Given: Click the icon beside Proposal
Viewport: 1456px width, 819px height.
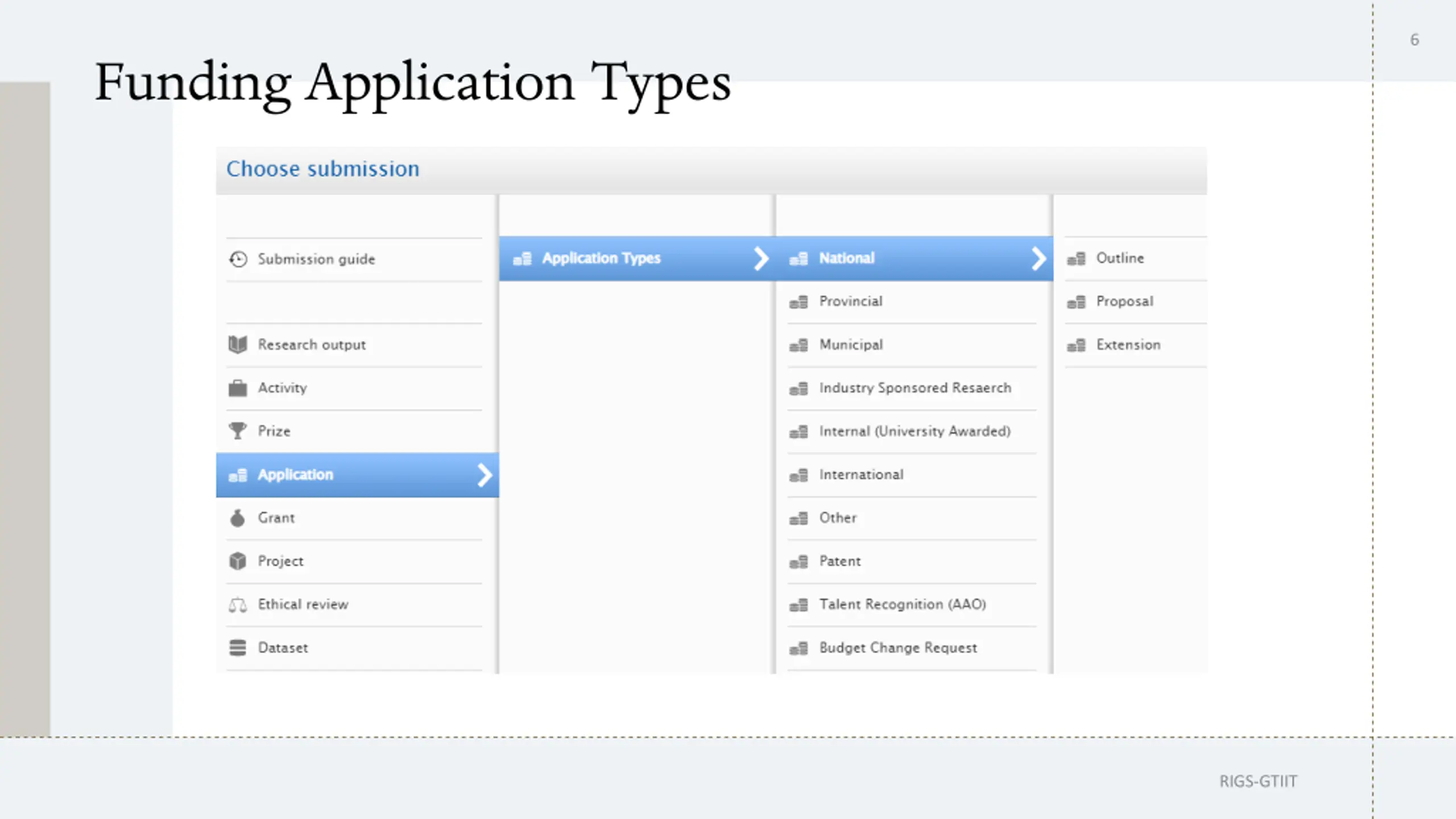Looking at the screenshot, I should 1076,302.
